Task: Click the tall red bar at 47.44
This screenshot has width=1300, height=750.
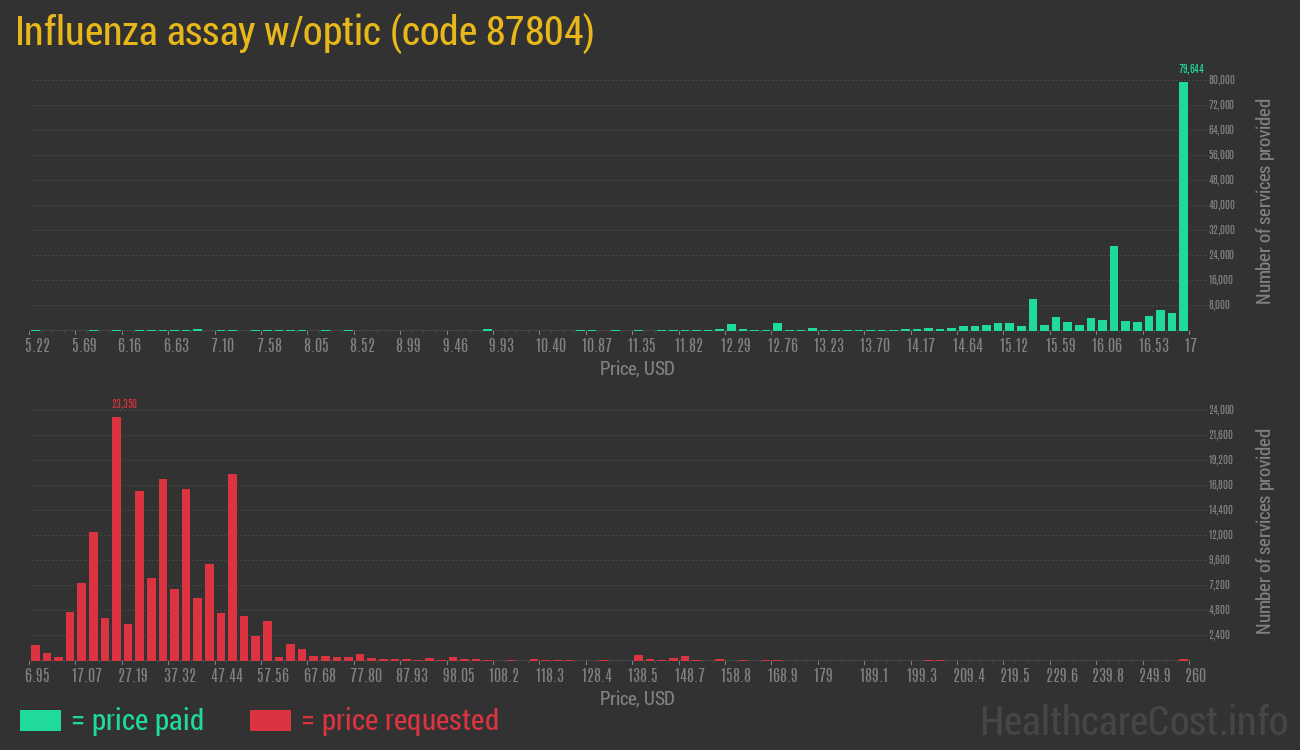Action: tap(232, 566)
